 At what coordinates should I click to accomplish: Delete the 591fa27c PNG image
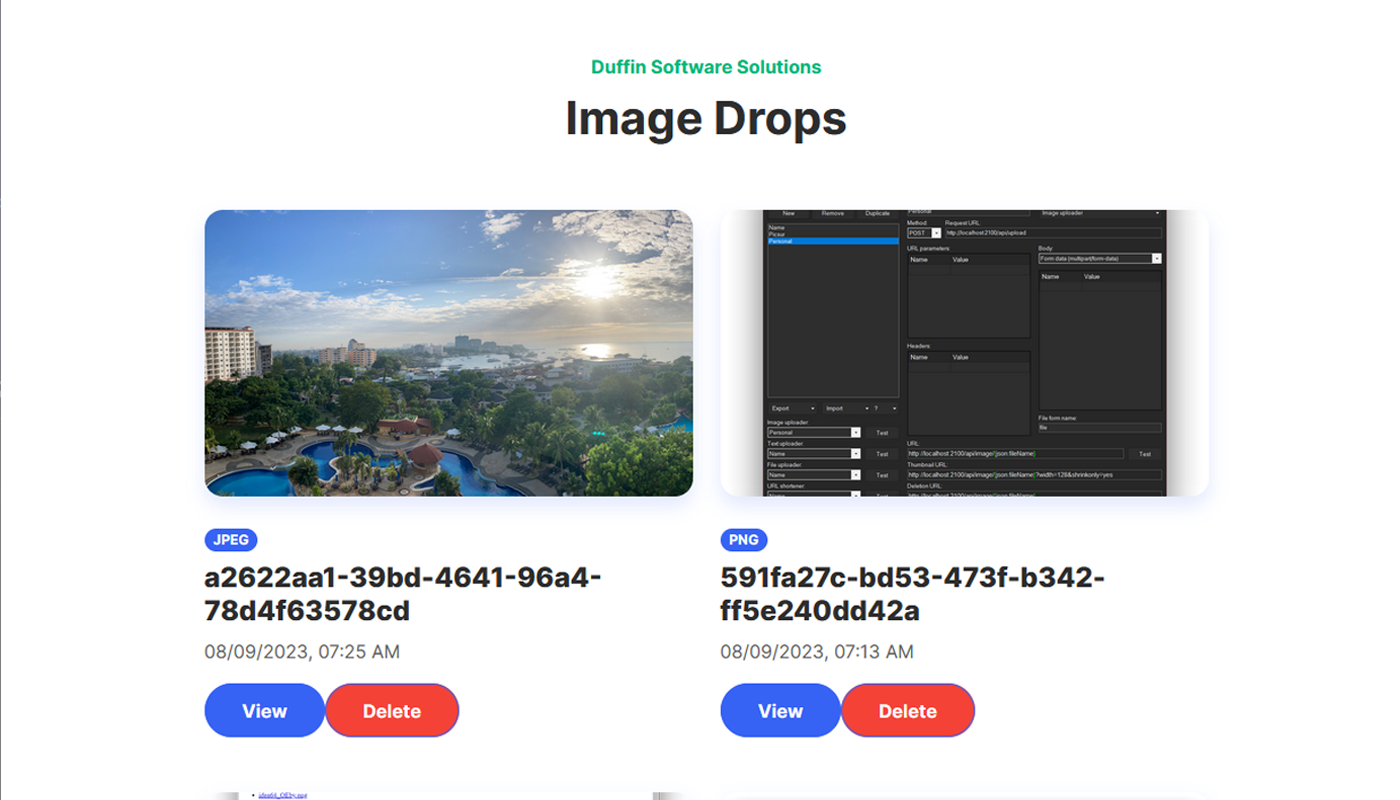tap(908, 711)
